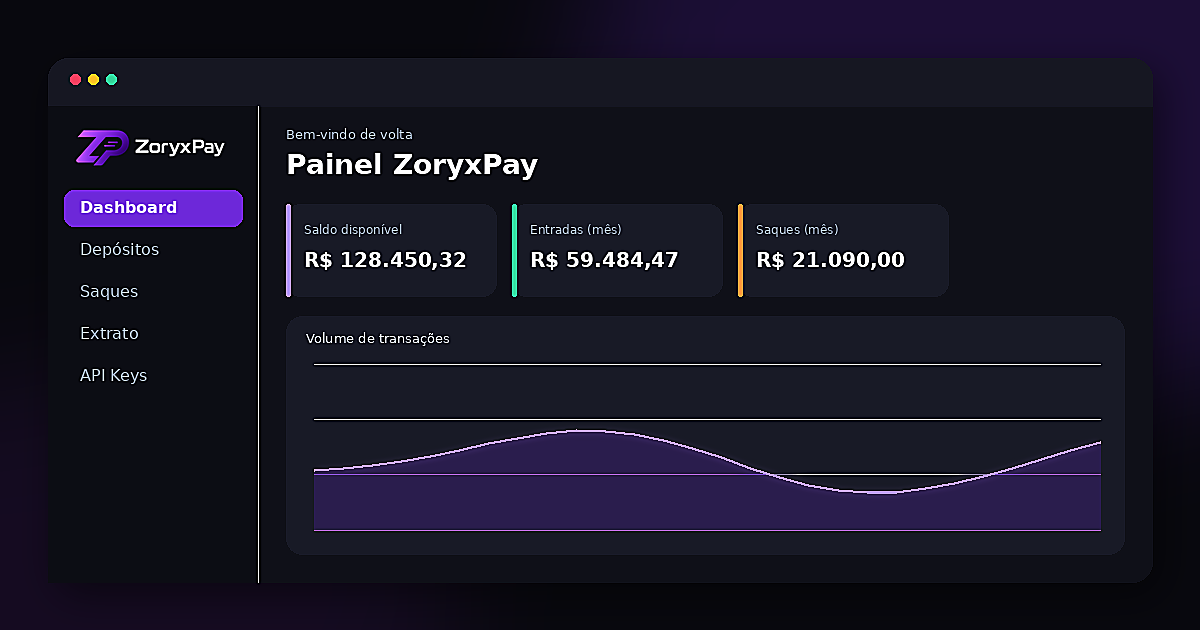
Task: Click the green maximize window dot
Action: pos(111,80)
